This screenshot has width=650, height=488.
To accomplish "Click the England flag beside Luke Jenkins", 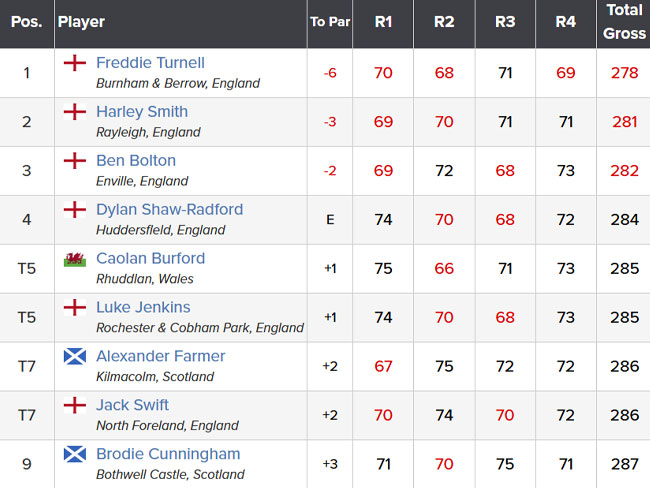I will 74,308.
